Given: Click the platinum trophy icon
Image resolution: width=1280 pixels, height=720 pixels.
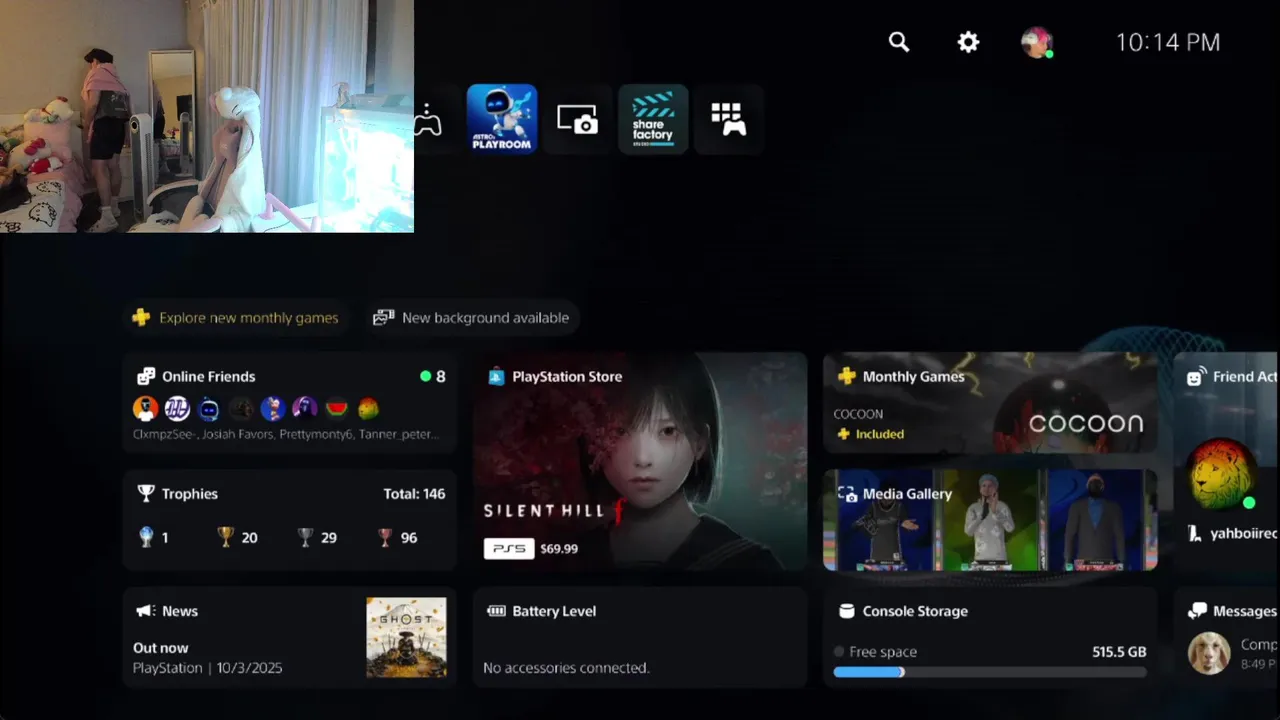Looking at the screenshot, I should click(146, 537).
